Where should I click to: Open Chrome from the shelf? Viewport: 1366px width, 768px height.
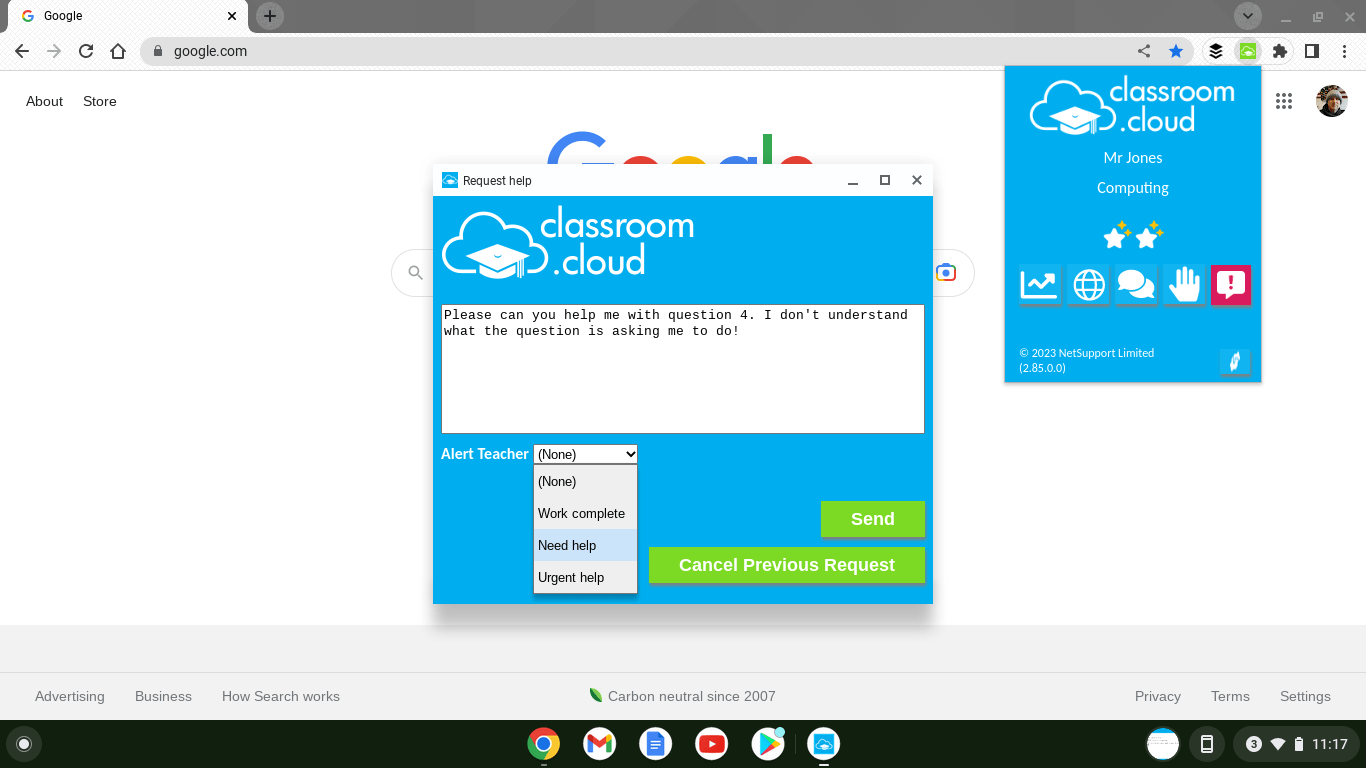(x=544, y=744)
